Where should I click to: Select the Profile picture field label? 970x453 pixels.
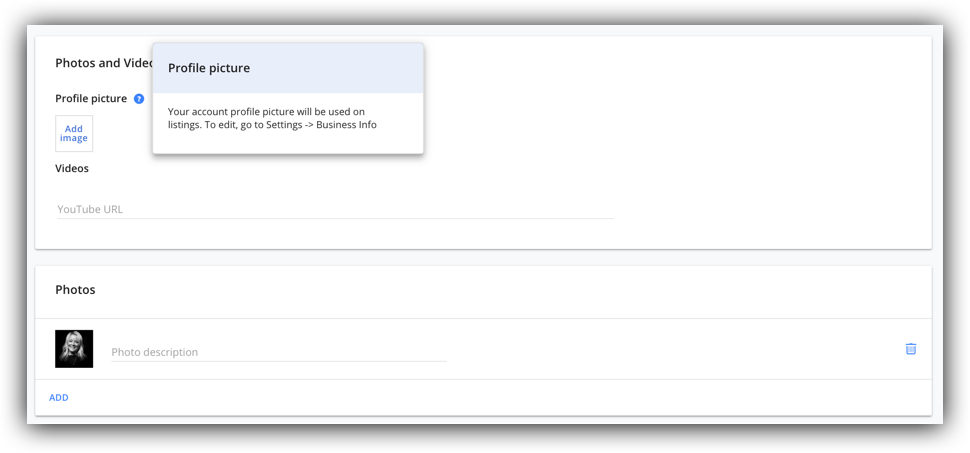[x=91, y=99]
